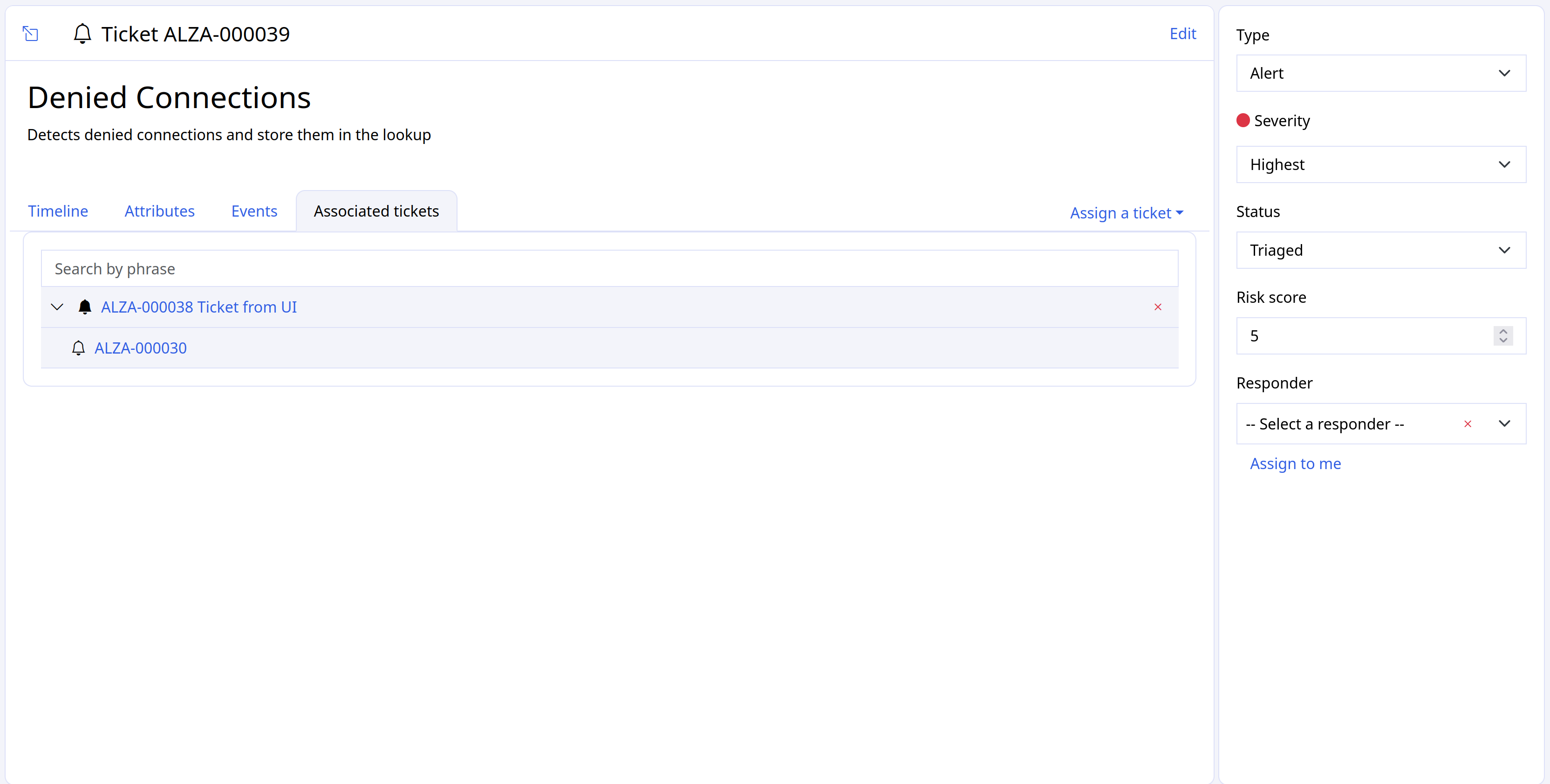Click the expand/pop-out icon at top left
The image size is (1550, 784).
point(30,34)
